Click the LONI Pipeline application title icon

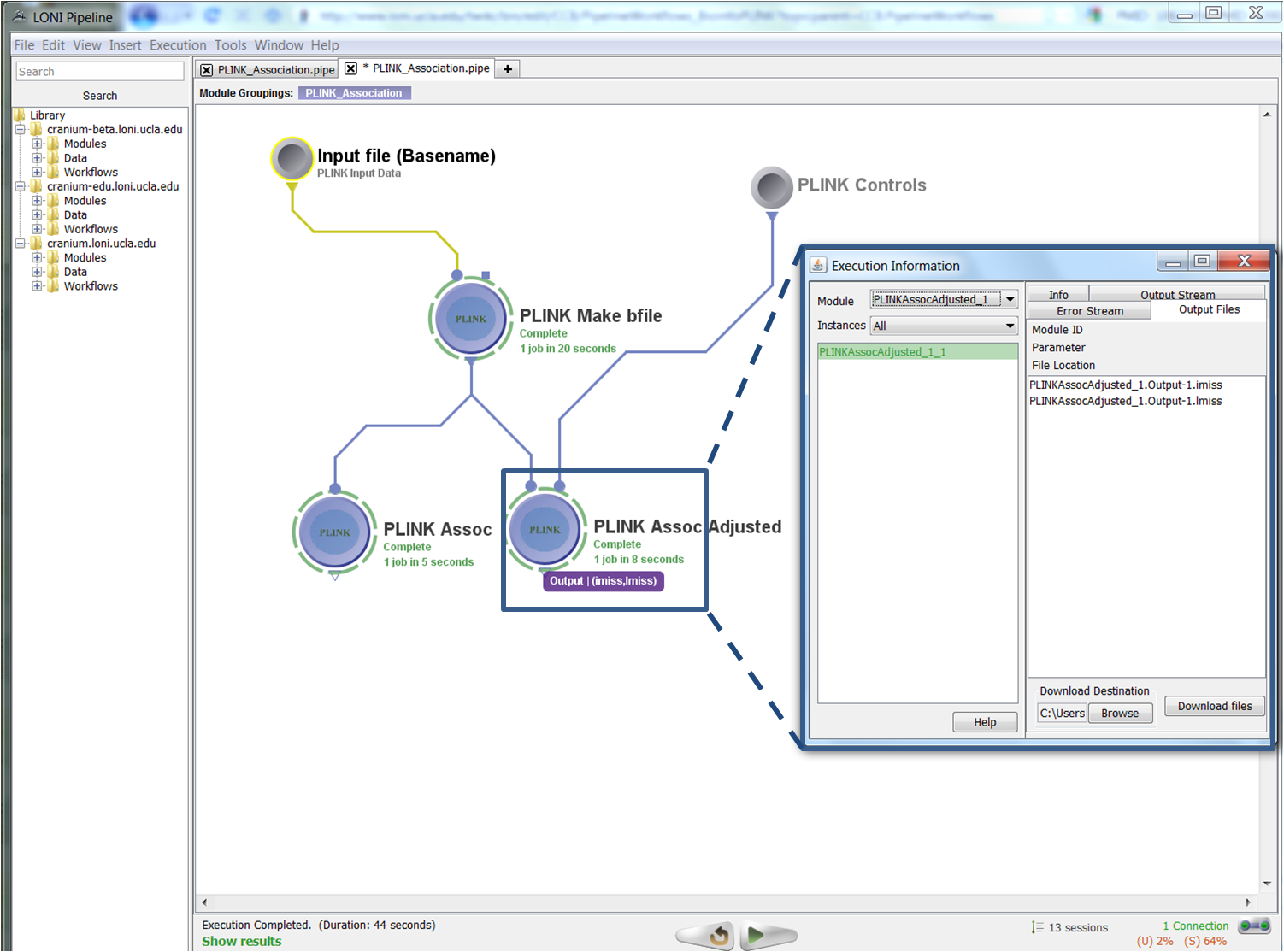pos(20,16)
